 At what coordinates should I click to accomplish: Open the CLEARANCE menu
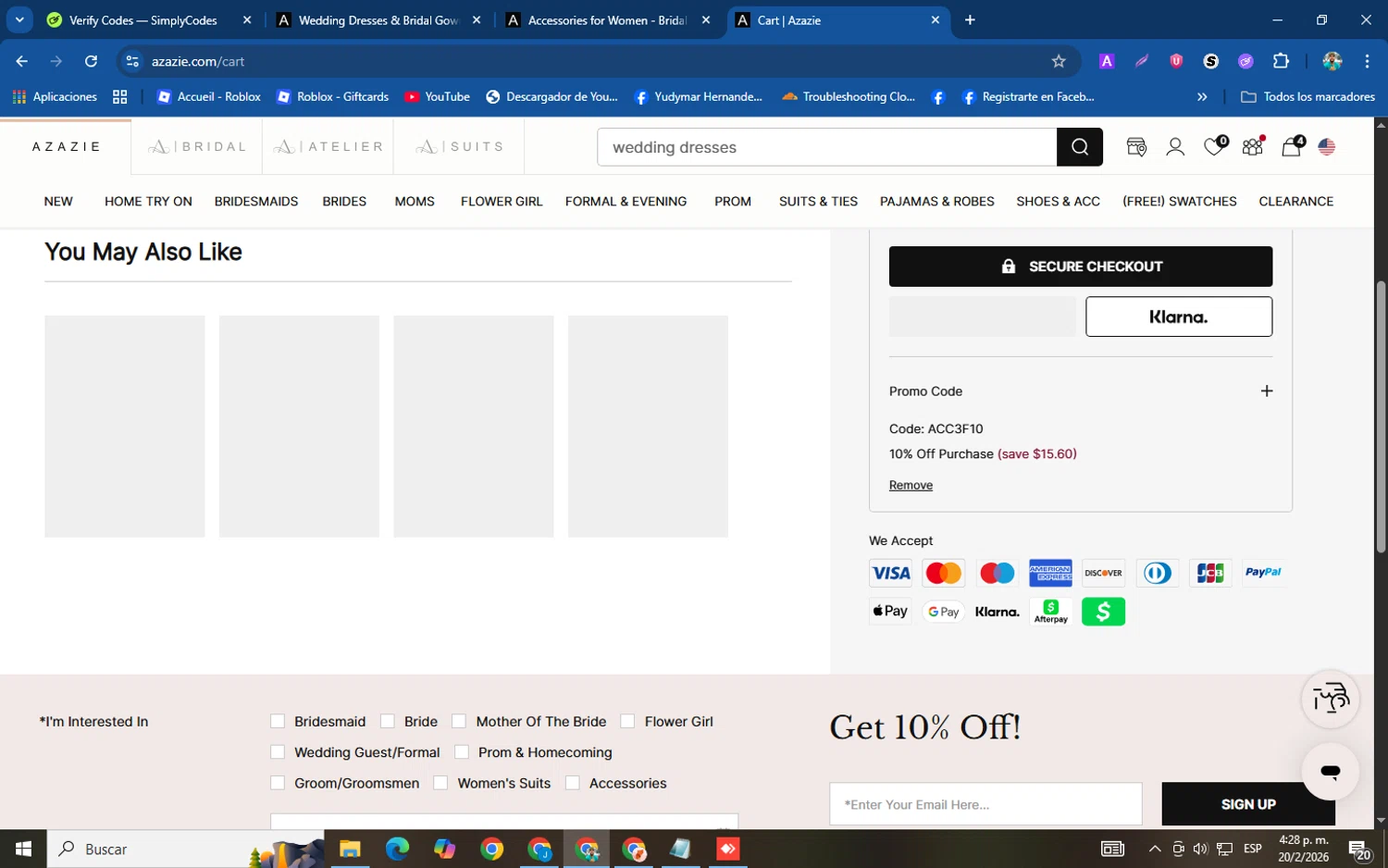click(1295, 201)
